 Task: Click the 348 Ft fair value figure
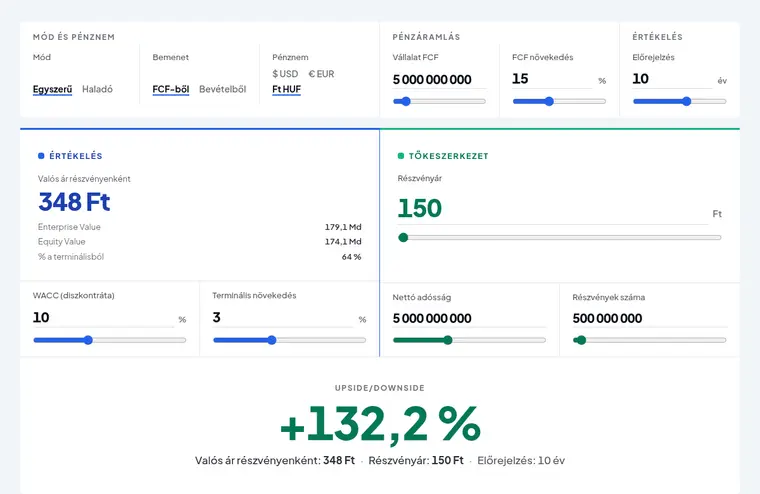point(74,202)
